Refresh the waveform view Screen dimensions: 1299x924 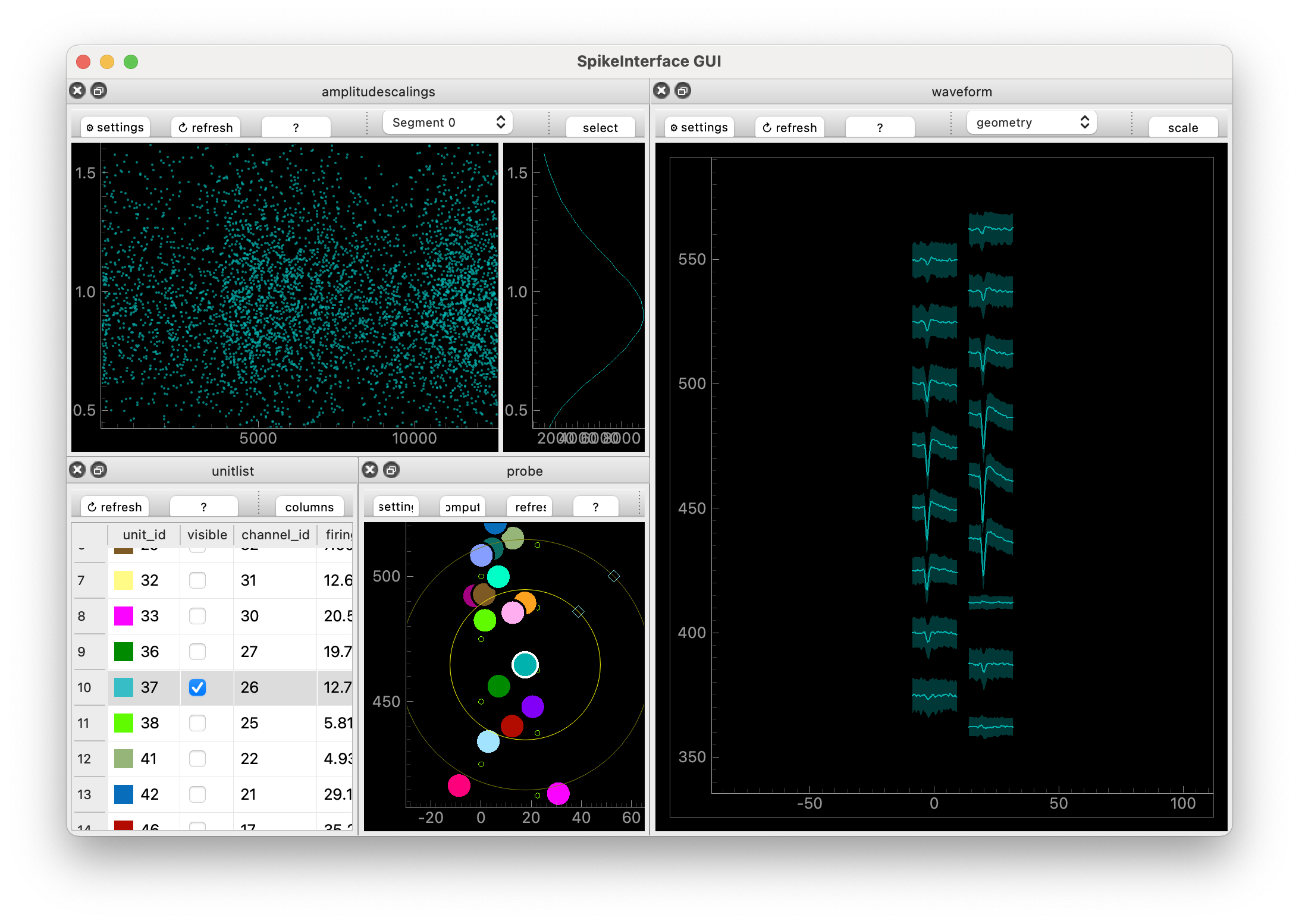[790, 127]
